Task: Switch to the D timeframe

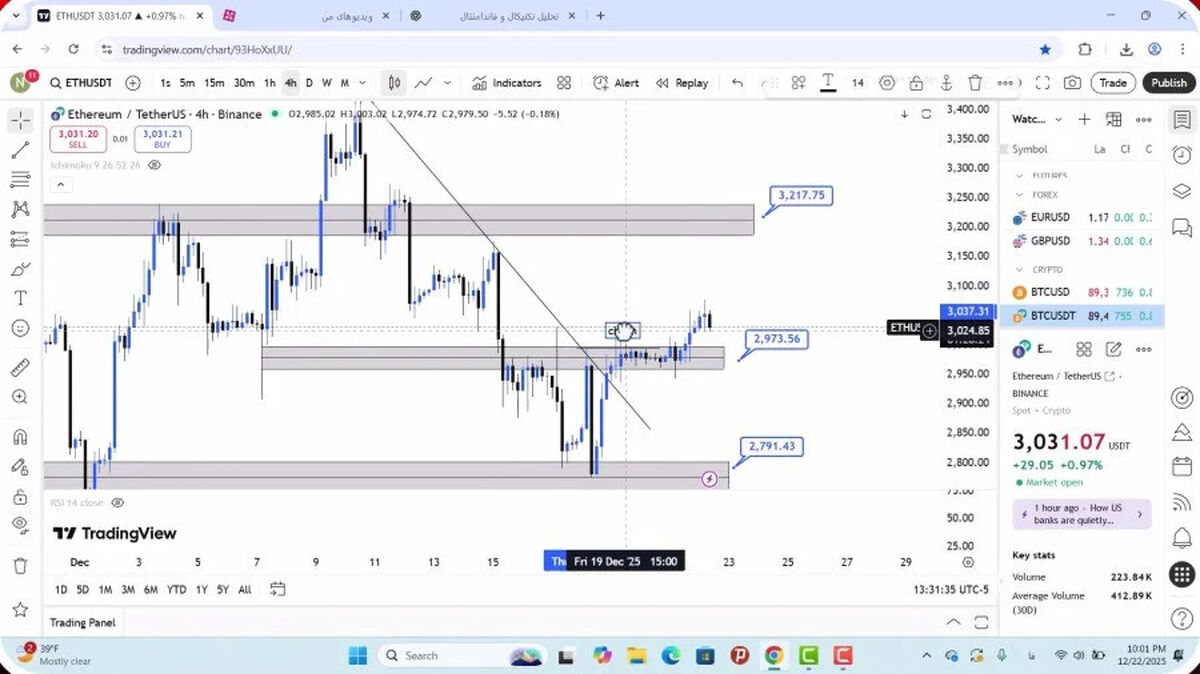Action: click(x=309, y=83)
